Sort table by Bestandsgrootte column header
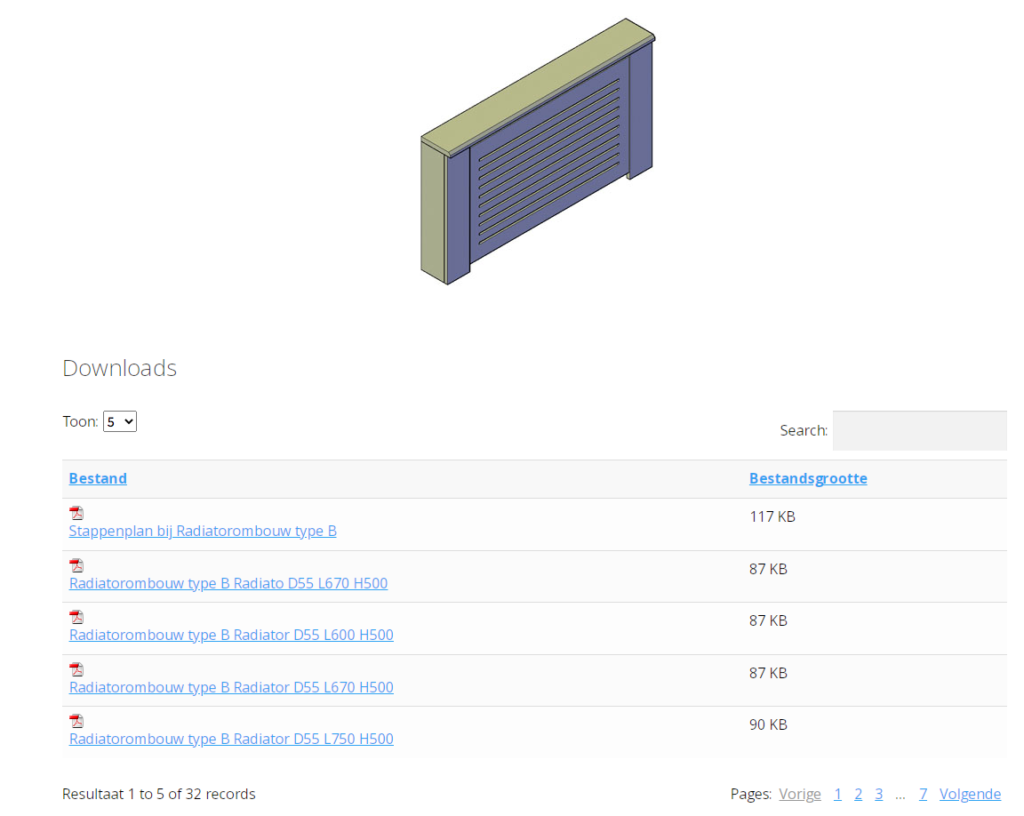This screenshot has height=816, width=1024. pos(808,479)
